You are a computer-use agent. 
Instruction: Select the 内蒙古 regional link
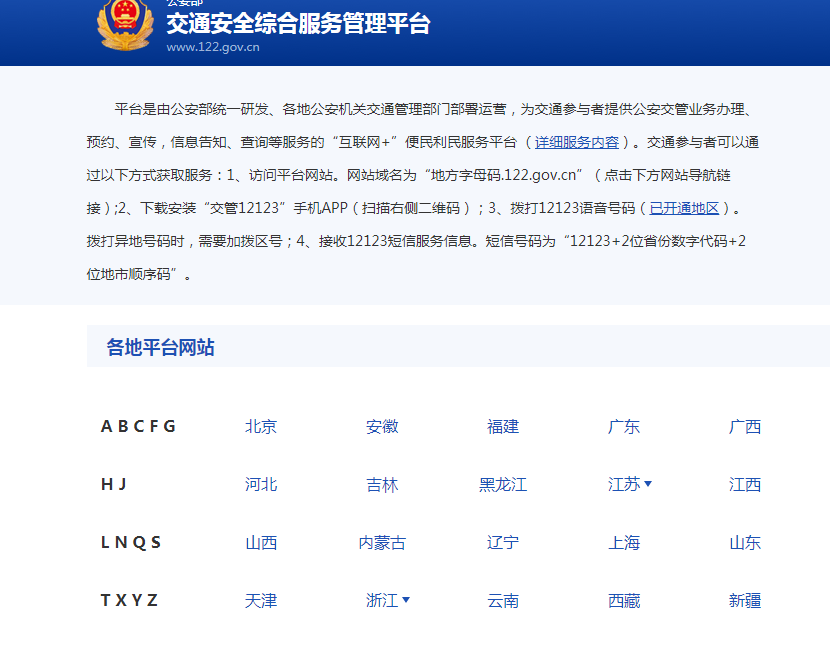[x=382, y=542]
